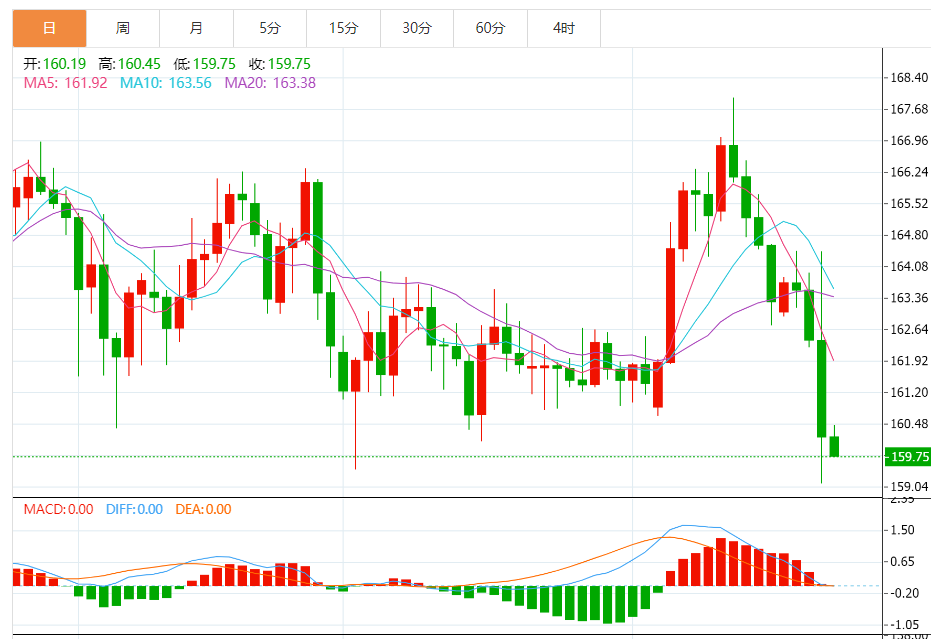Open the 30分 interval tab
Screen dimensions: 931x639
(x=417, y=28)
